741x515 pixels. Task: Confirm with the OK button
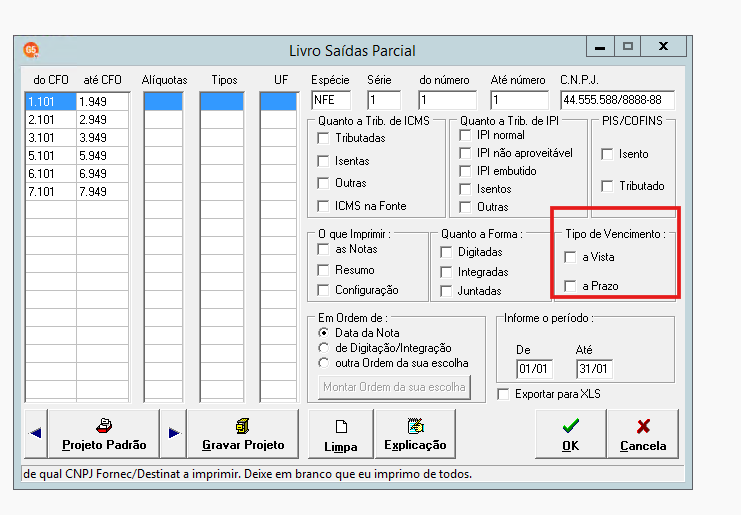(x=570, y=434)
